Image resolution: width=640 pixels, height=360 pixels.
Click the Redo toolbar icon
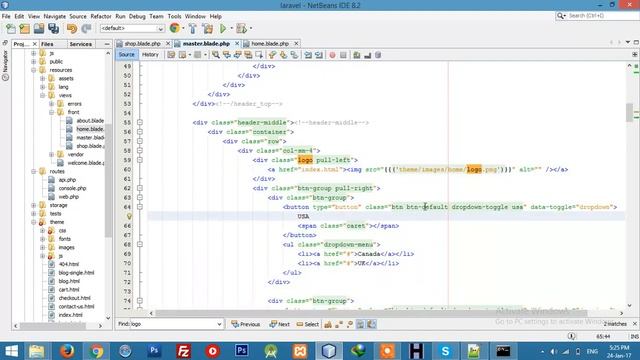(86, 29)
